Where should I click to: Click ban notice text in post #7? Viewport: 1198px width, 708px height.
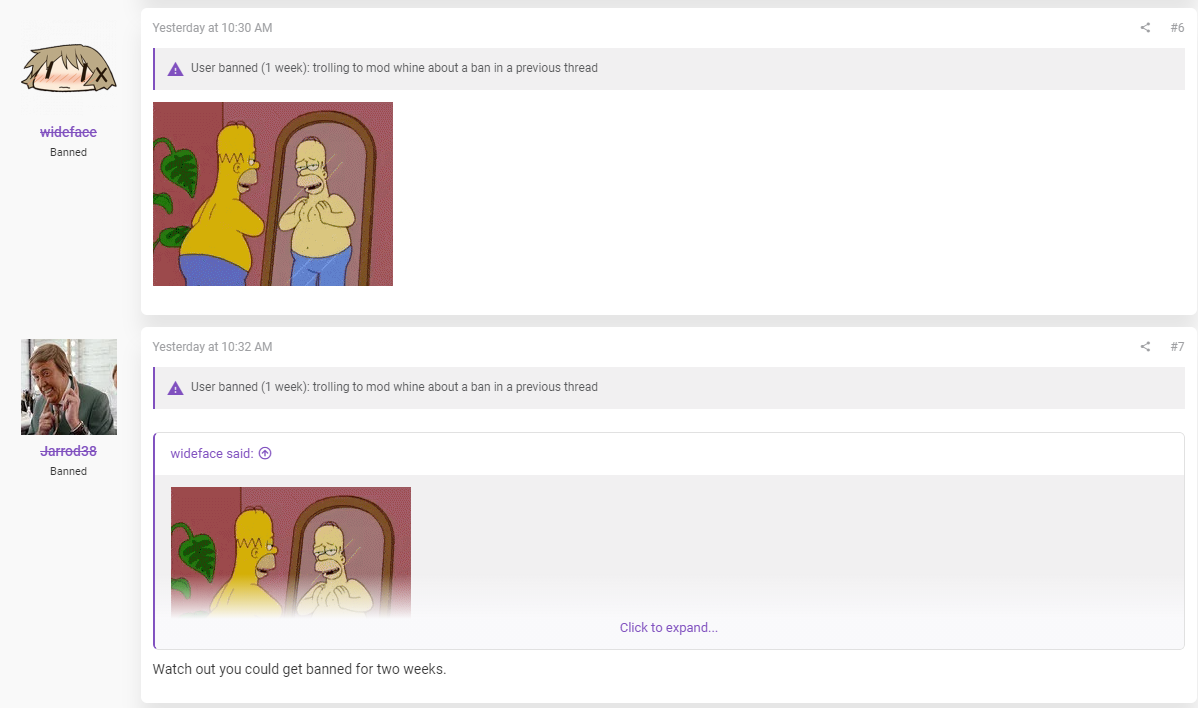(x=394, y=387)
